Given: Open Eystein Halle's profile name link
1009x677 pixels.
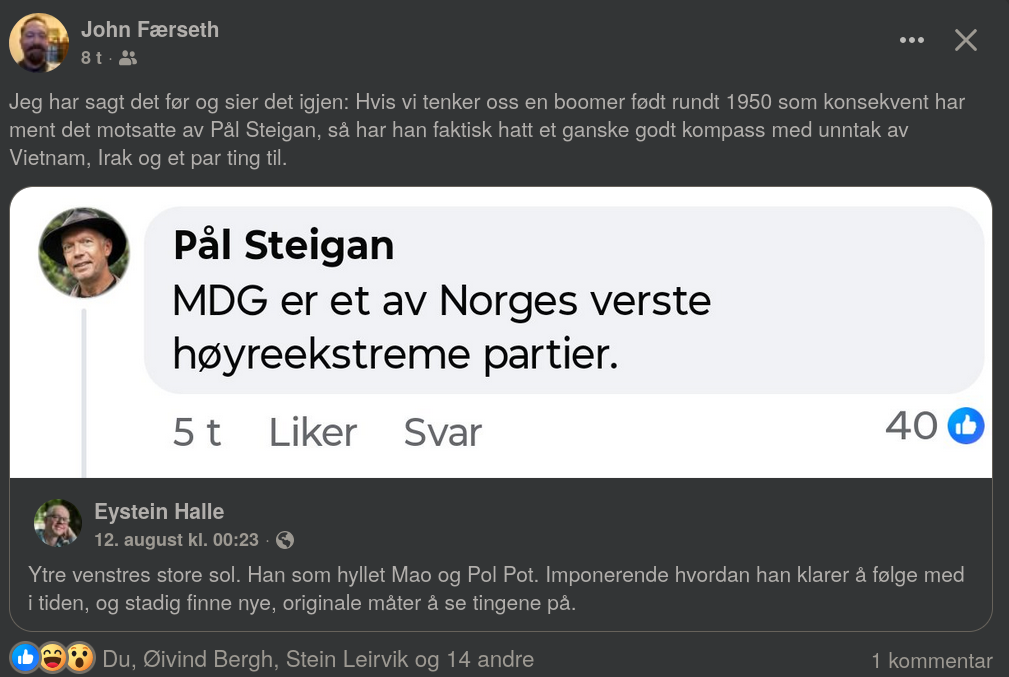Looking at the screenshot, I should pyautogui.click(x=159, y=512).
